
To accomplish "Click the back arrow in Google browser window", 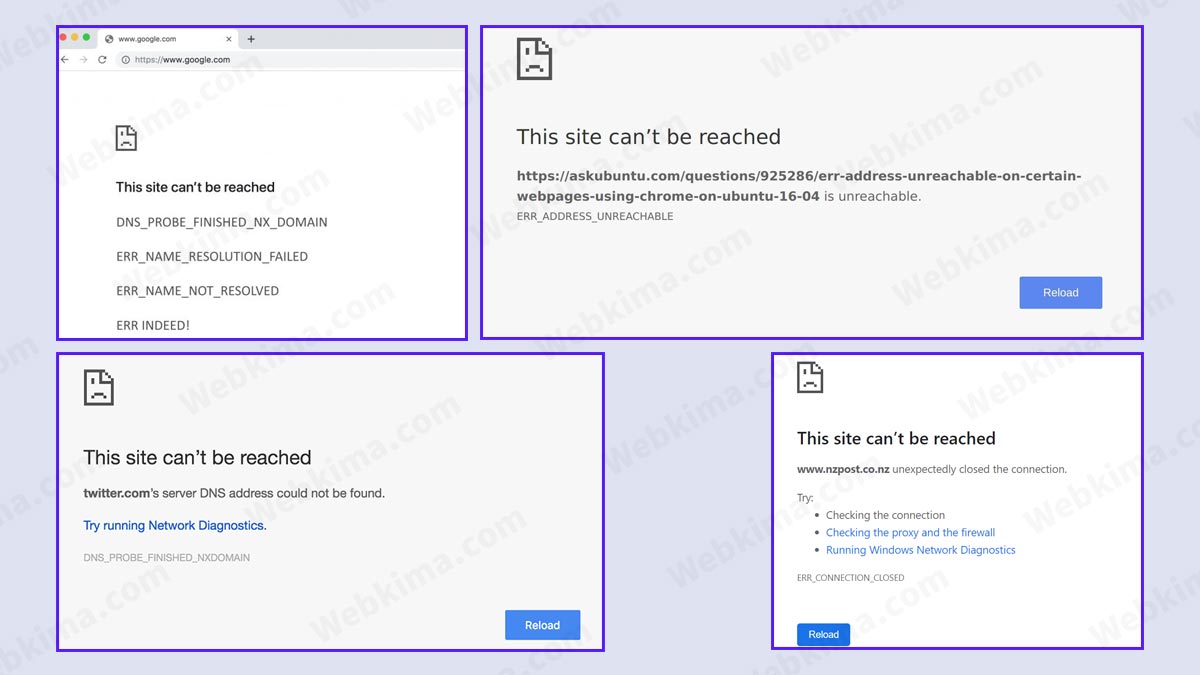I will (x=65, y=60).
